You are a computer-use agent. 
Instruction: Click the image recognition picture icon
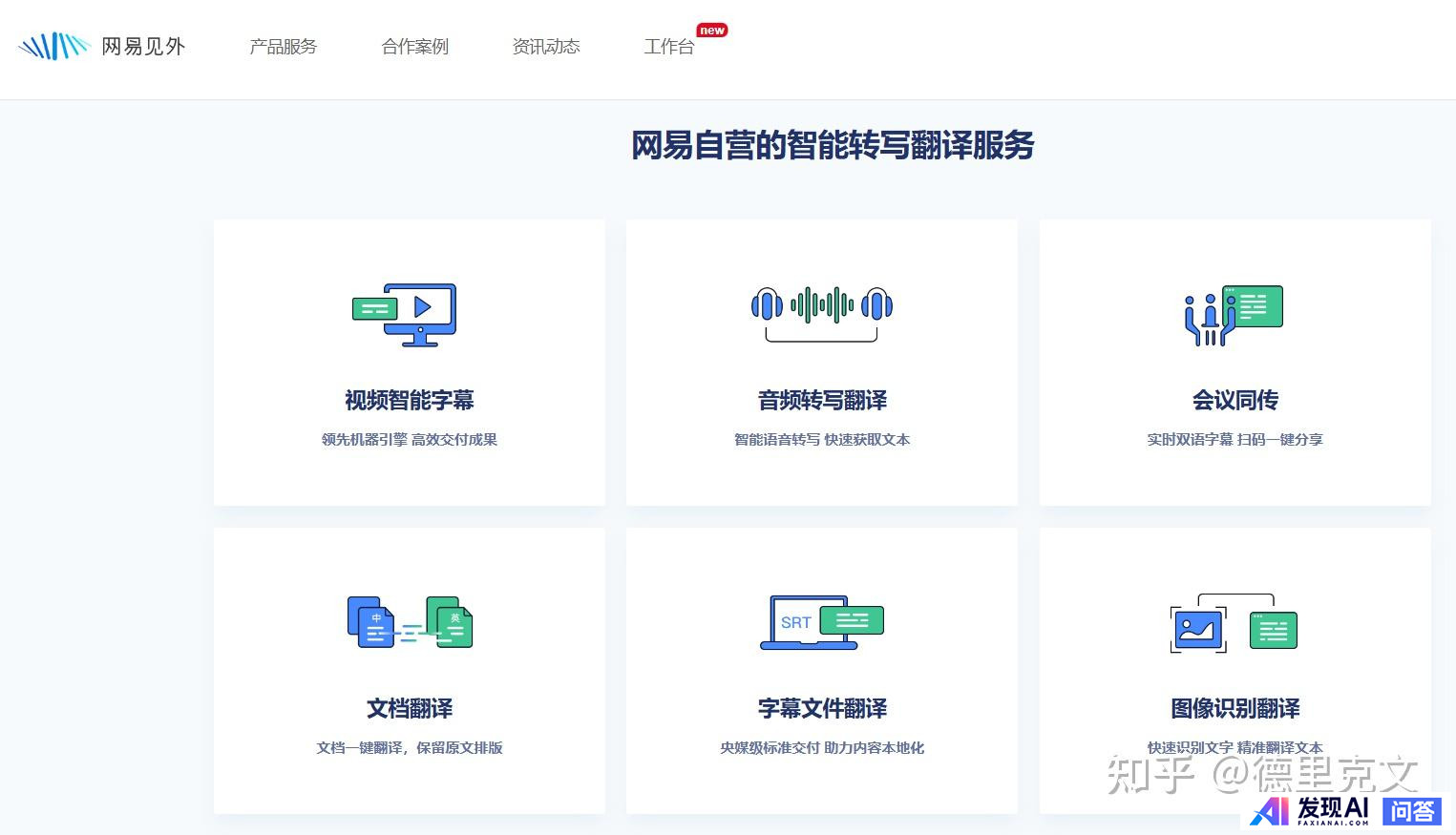(1234, 623)
